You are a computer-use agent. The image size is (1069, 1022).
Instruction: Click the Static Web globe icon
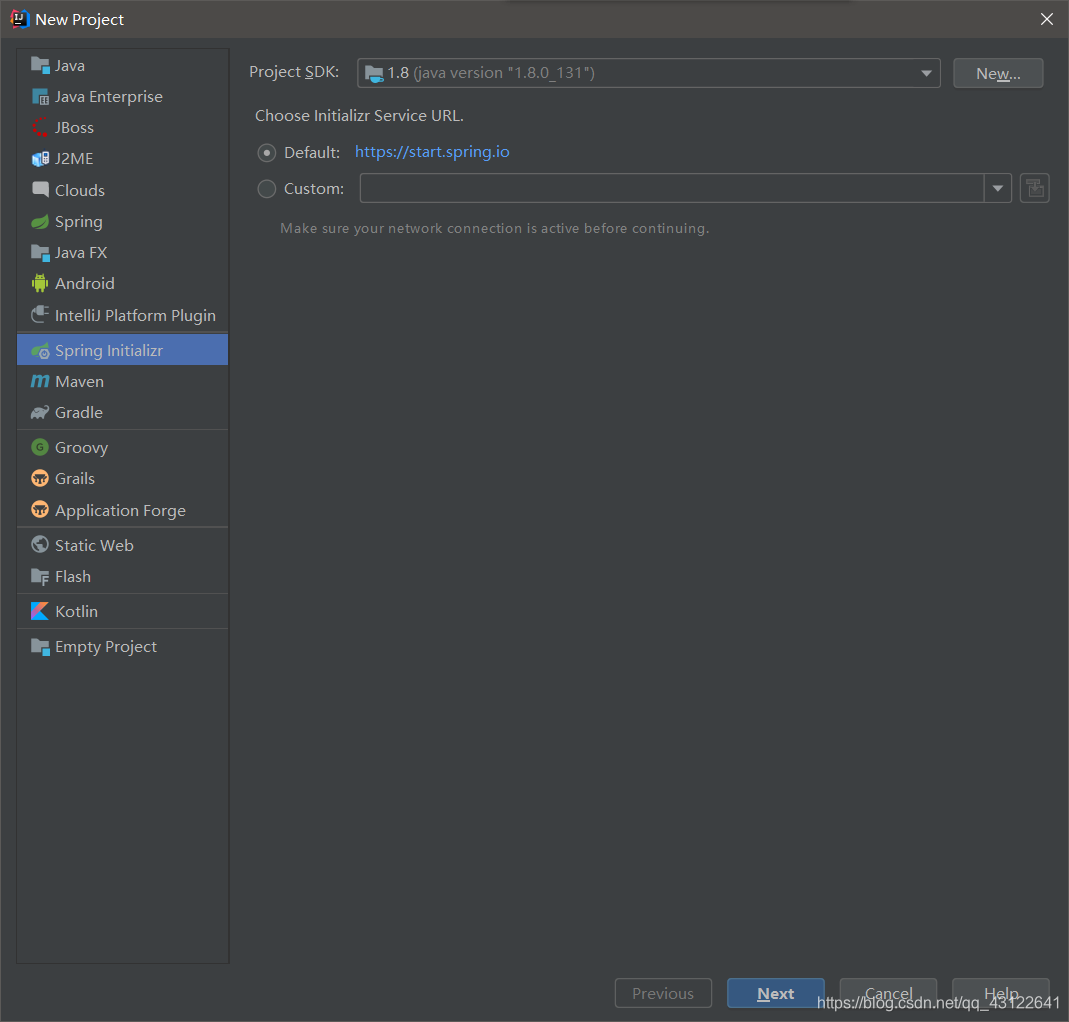40,545
